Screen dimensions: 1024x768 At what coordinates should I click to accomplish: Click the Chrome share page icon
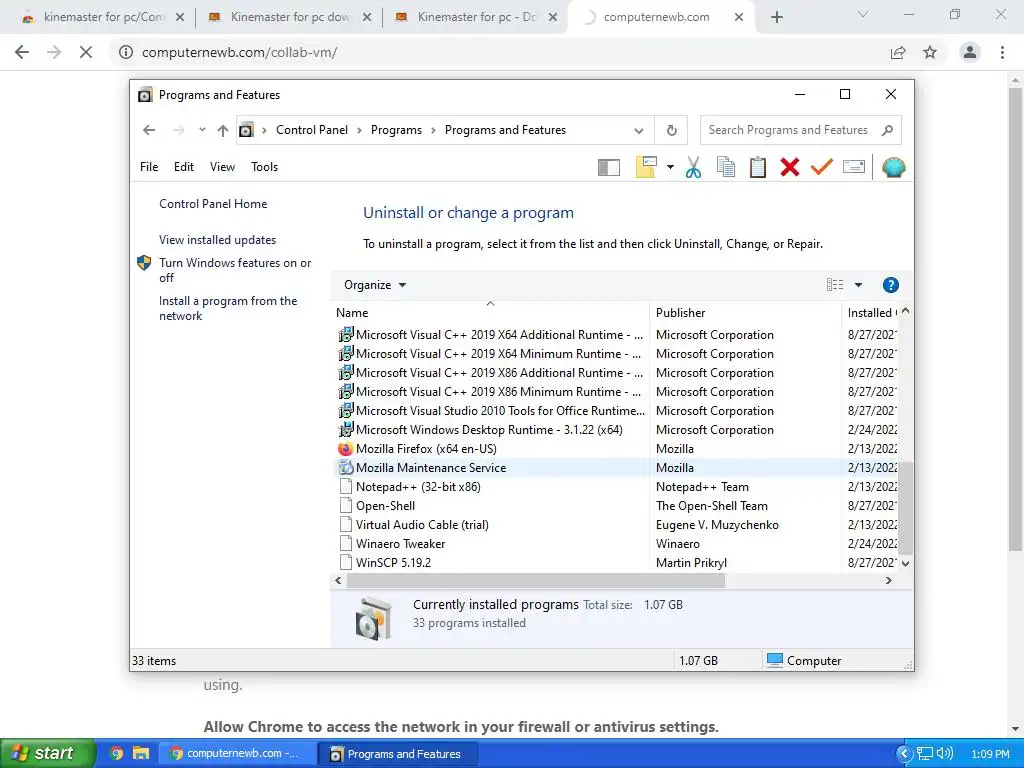point(898,52)
